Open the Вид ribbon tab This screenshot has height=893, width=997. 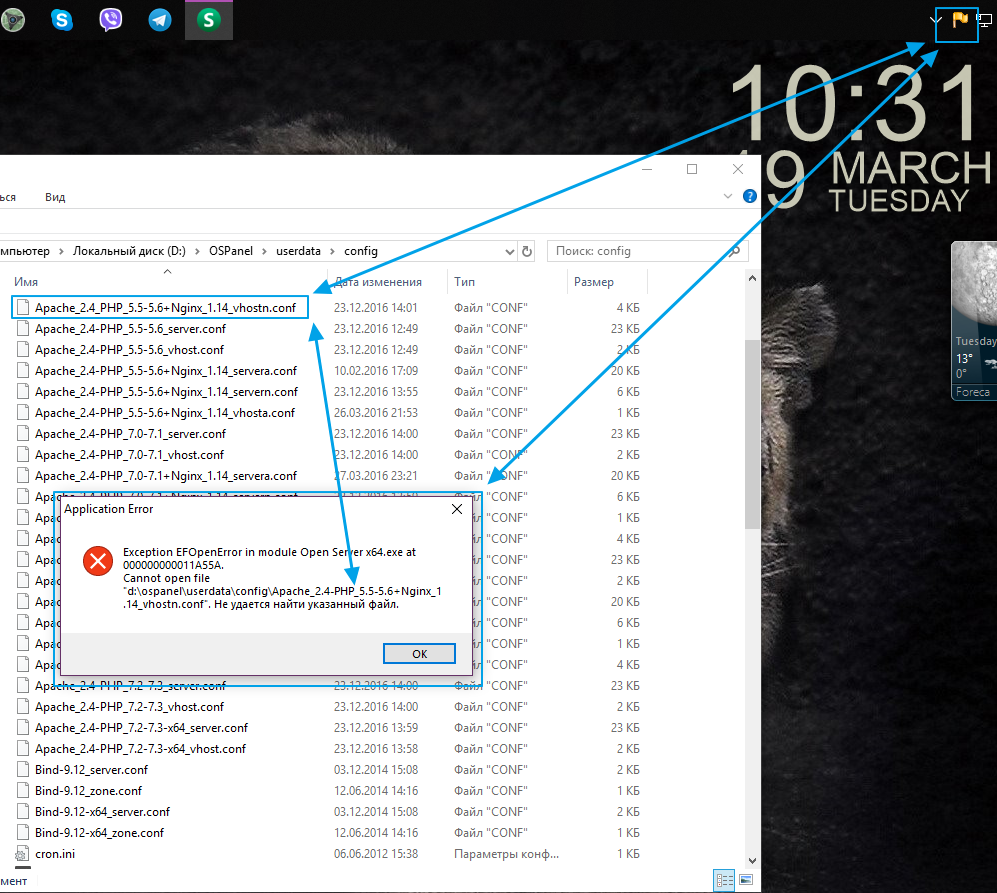click(x=55, y=197)
